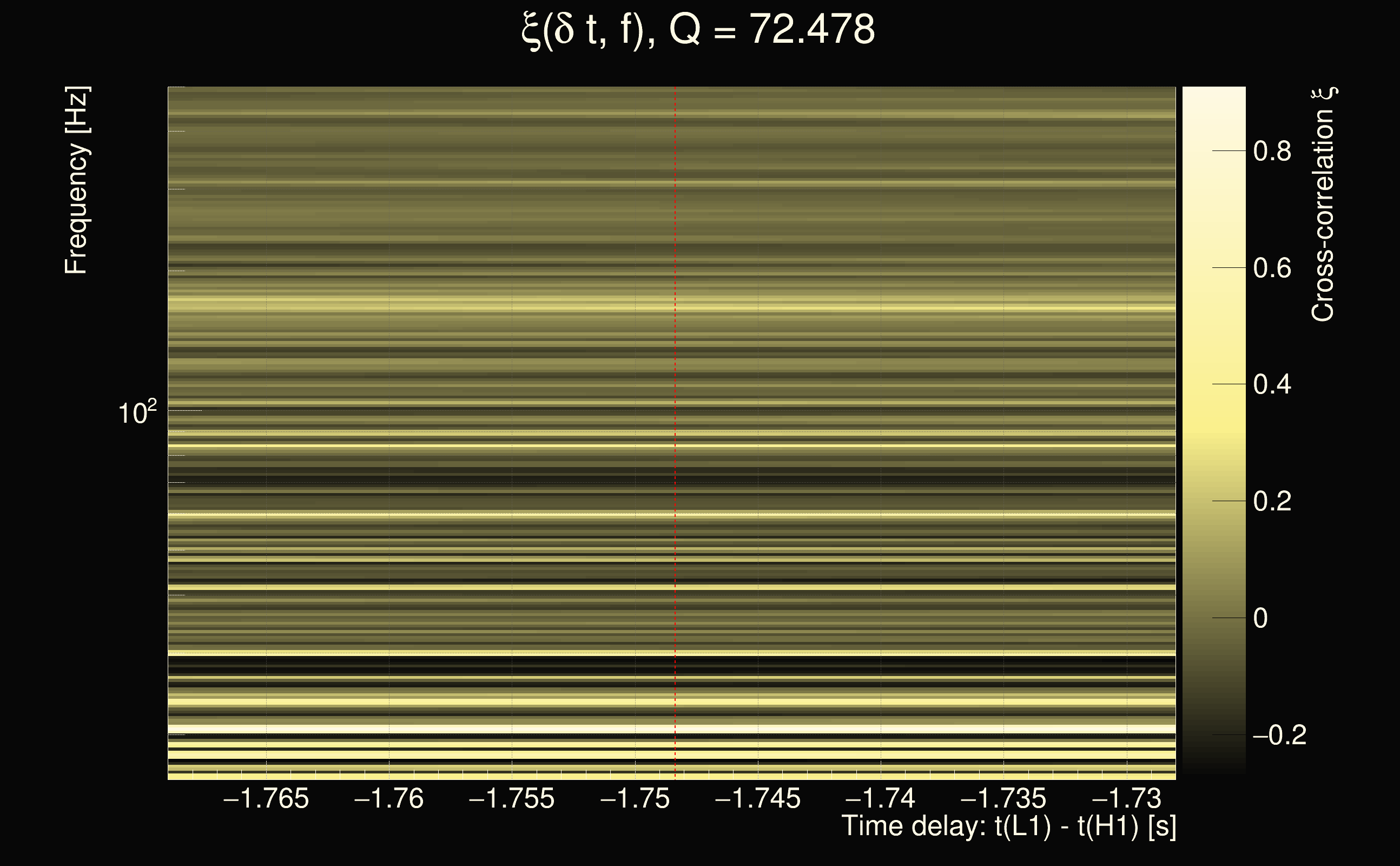This screenshot has width=1400, height=866.
Task: Click the plot title showing Q = 72.478
Action: click(x=698, y=30)
